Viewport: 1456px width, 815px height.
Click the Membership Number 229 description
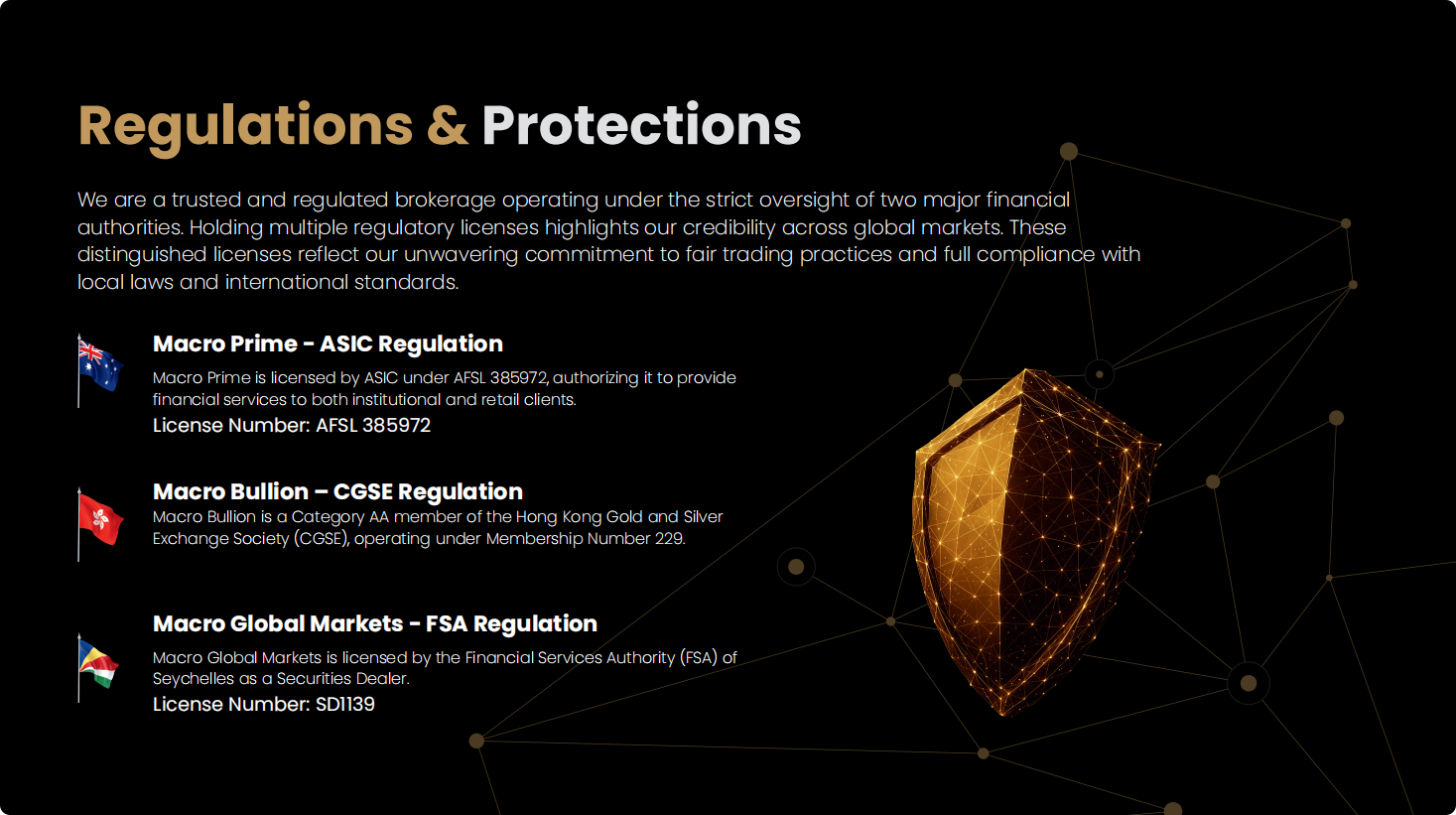pyautogui.click(x=438, y=527)
